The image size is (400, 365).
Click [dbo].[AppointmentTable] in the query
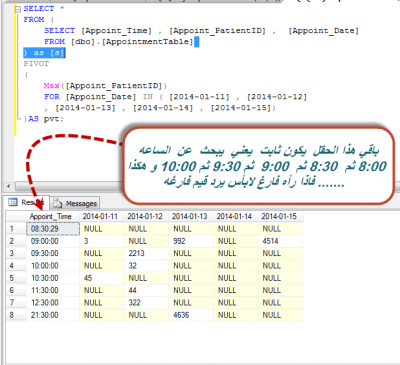132,42
